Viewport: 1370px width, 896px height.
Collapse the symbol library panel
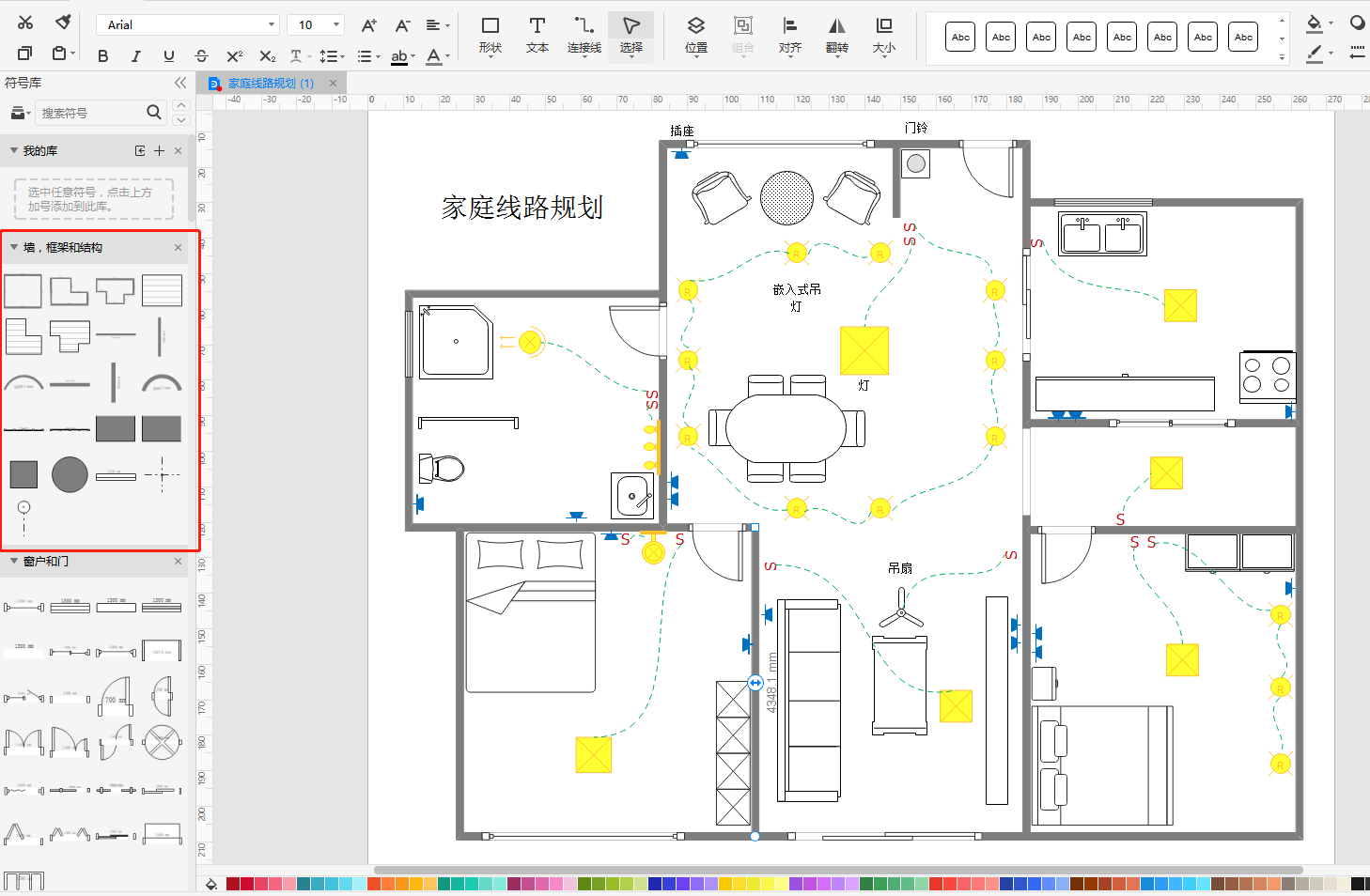coord(180,83)
